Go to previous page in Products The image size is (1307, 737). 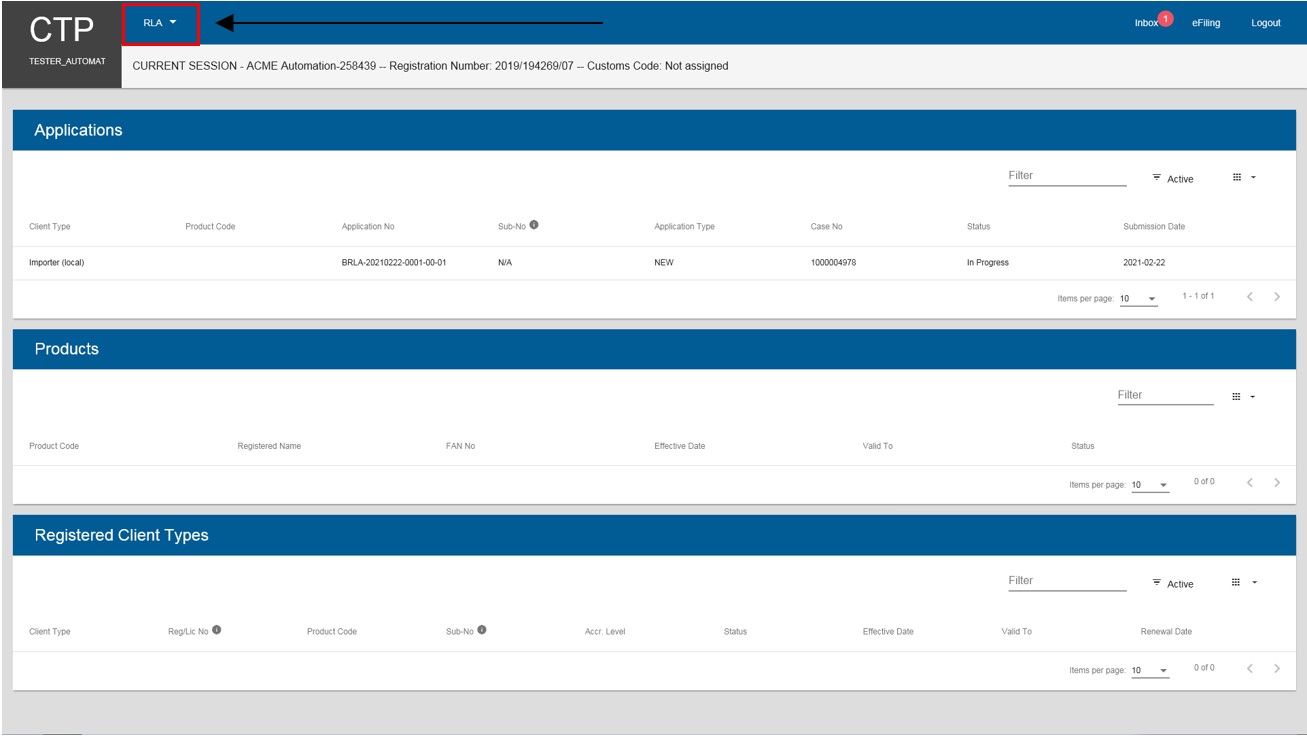coord(1250,483)
